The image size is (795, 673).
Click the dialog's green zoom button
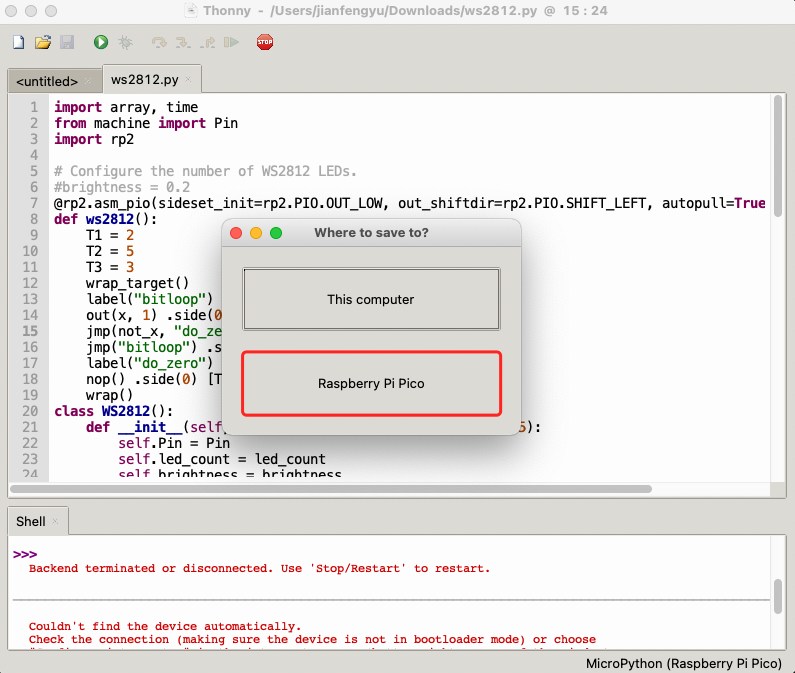tap(276, 233)
